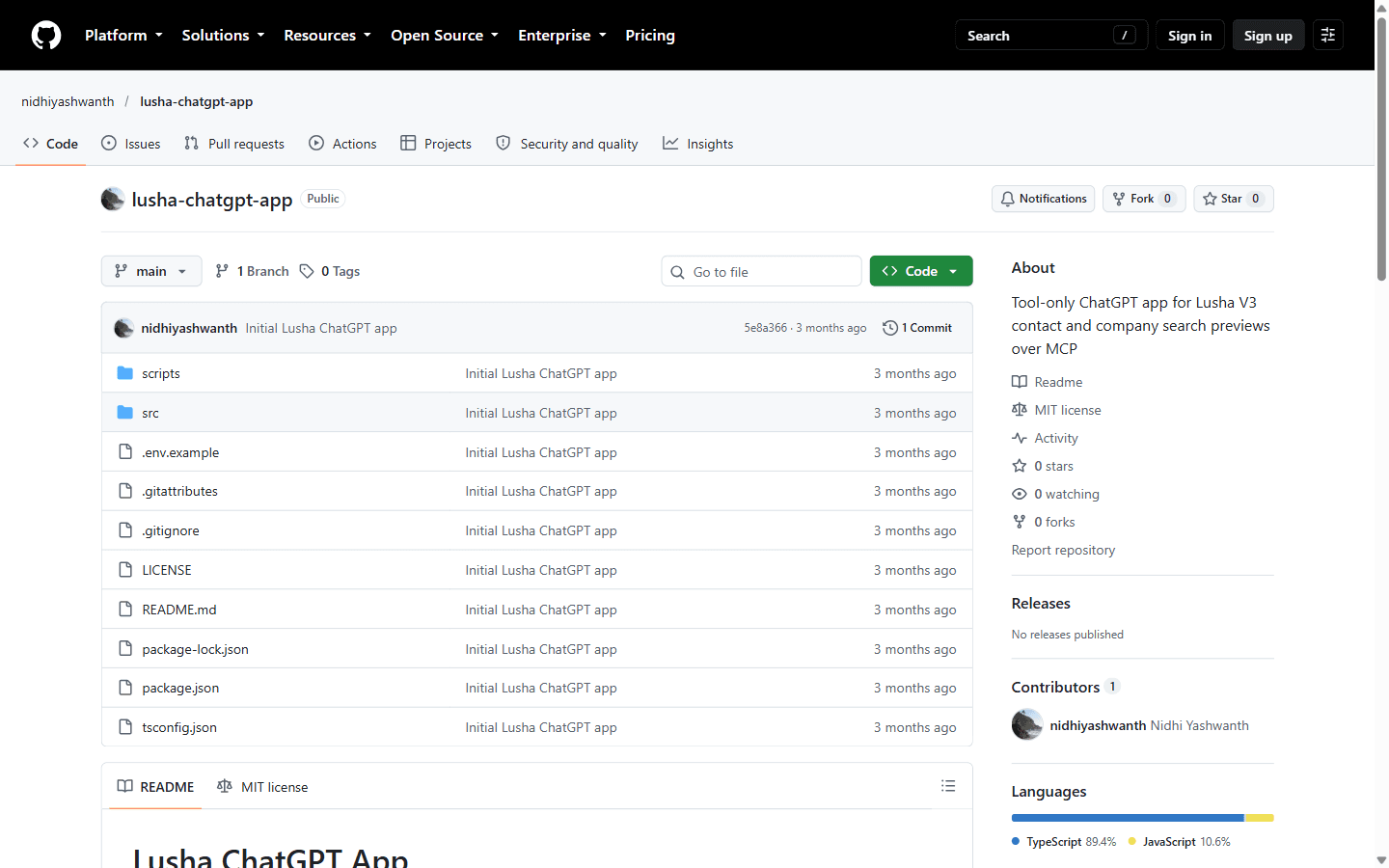1389x868 pixels.
Task: View 0 watching watchers
Action: coord(1056,494)
